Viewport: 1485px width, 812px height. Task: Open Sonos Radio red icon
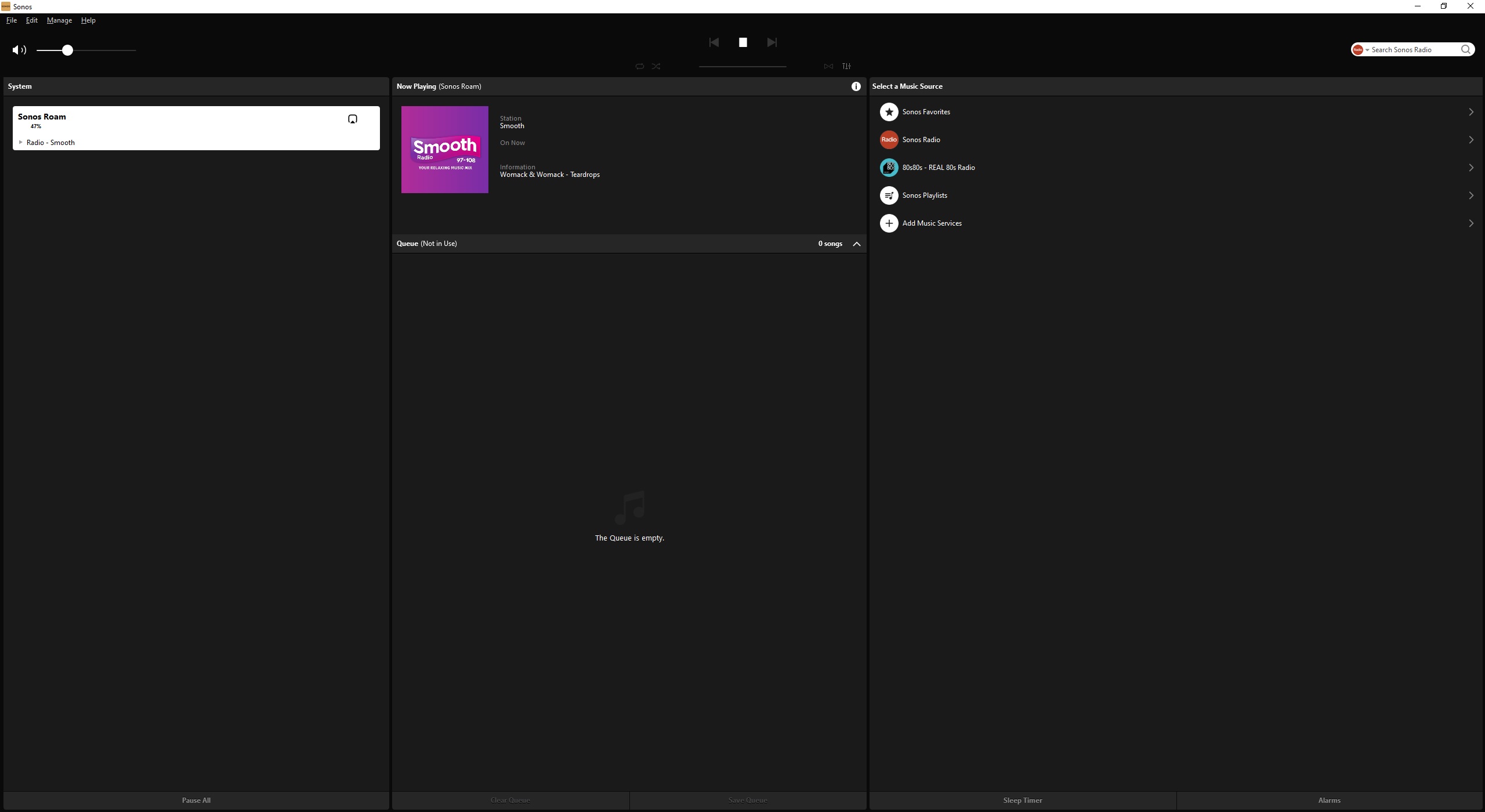(889, 140)
